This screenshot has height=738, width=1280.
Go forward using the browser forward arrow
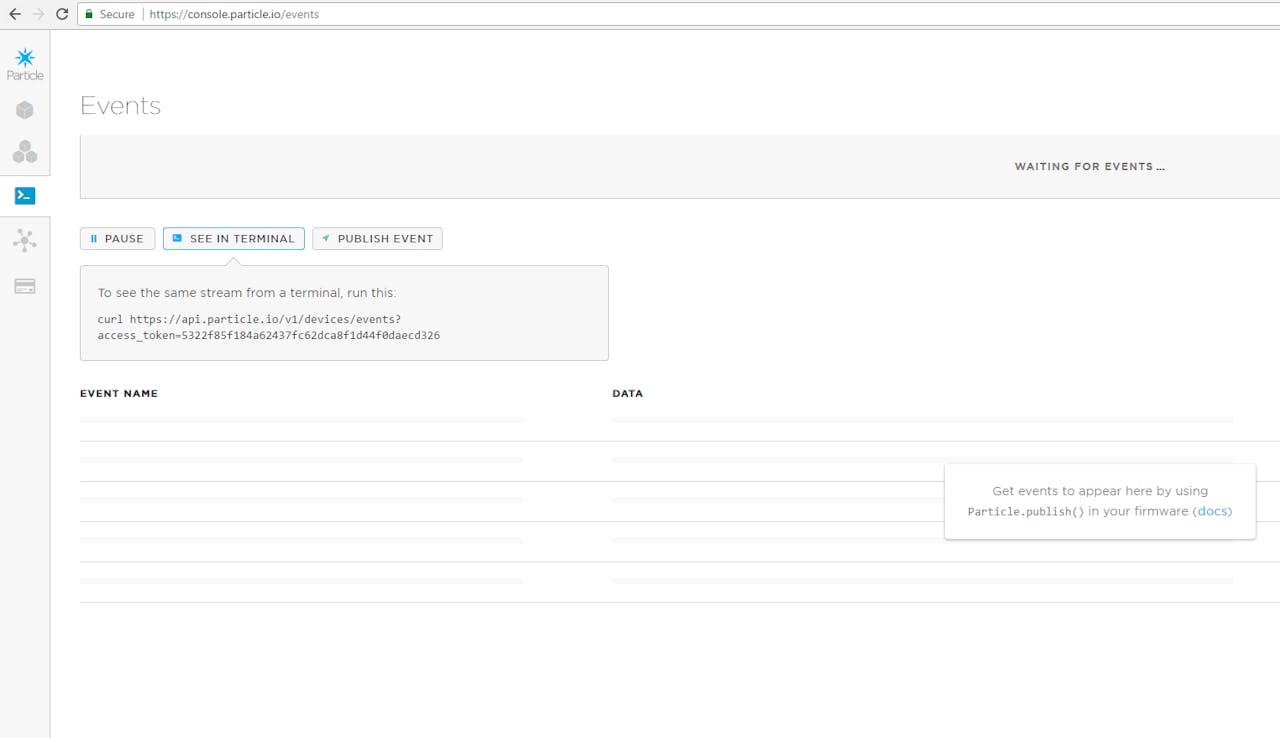38,14
